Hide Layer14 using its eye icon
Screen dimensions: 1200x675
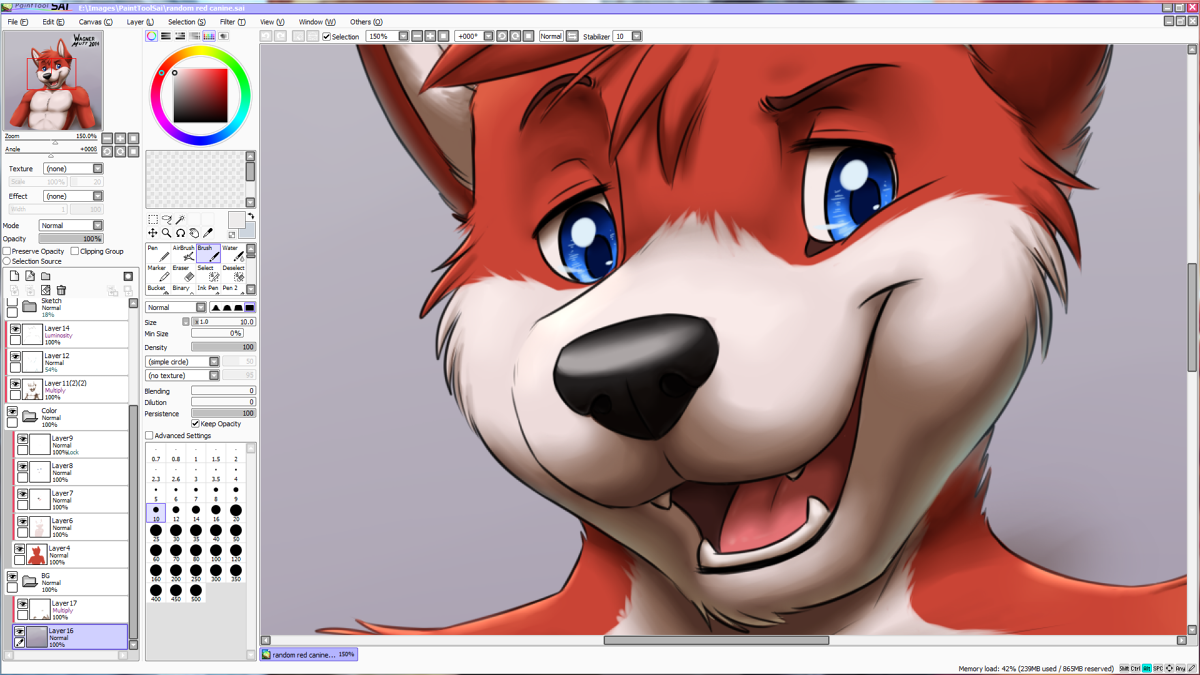coord(16,329)
